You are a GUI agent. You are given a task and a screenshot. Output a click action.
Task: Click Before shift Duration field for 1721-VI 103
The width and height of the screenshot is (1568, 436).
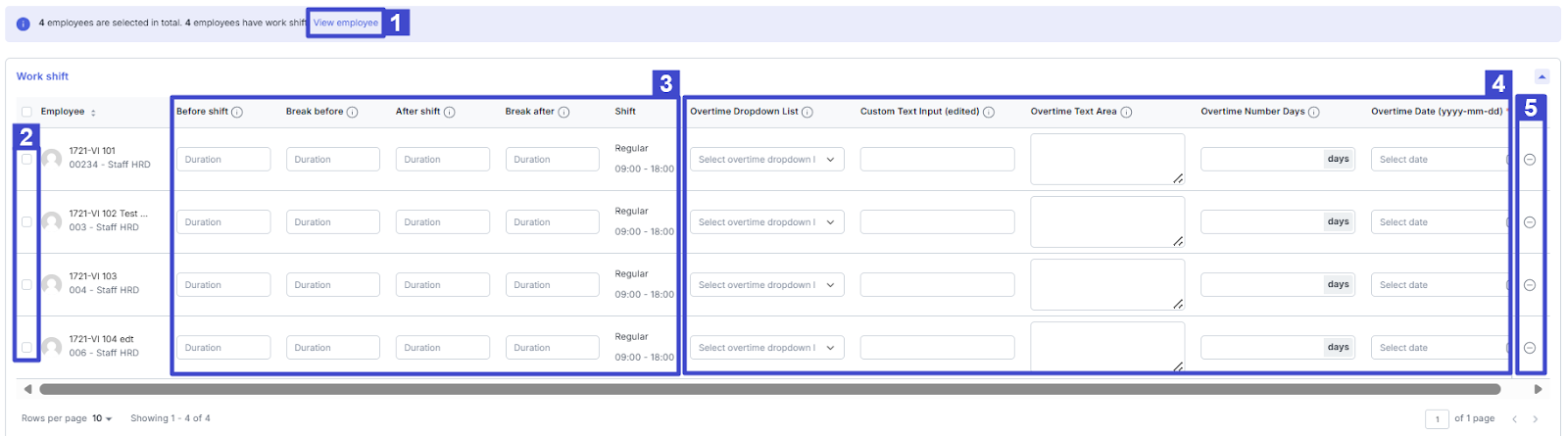tap(223, 285)
